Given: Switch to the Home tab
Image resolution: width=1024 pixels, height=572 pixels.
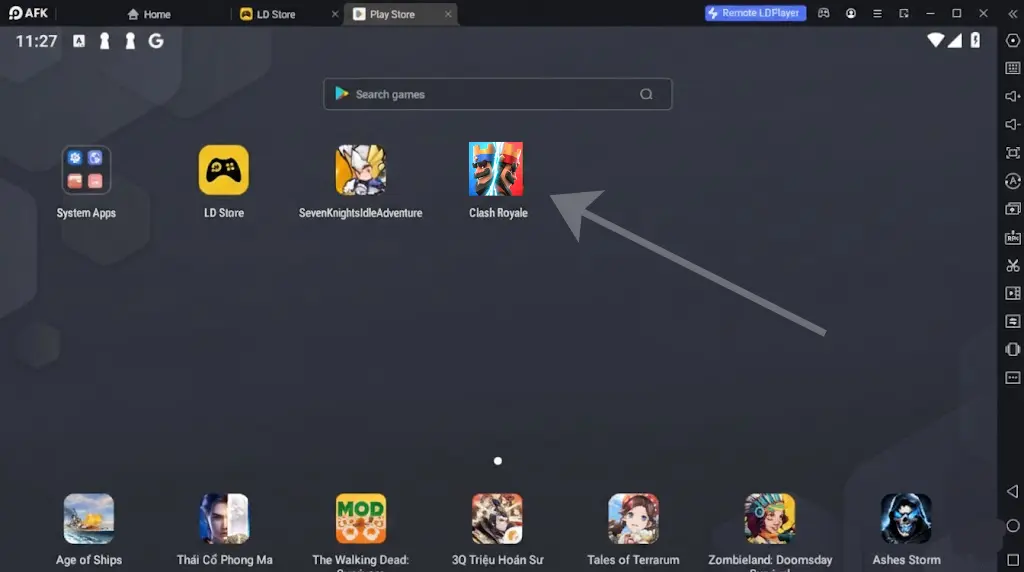Looking at the screenshot, I should click(149, 14).
